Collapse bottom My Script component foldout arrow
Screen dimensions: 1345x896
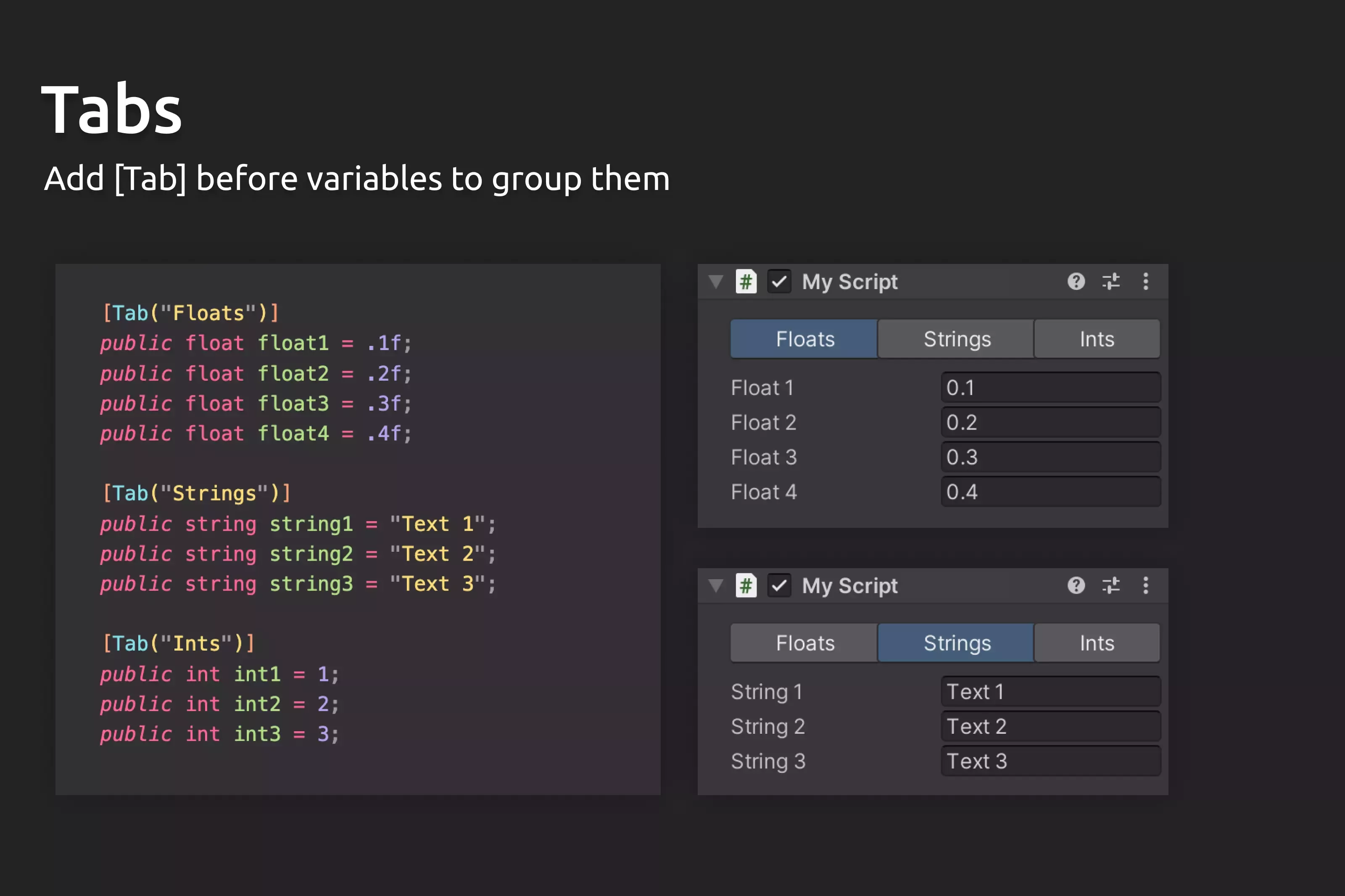tap(716, 585)
